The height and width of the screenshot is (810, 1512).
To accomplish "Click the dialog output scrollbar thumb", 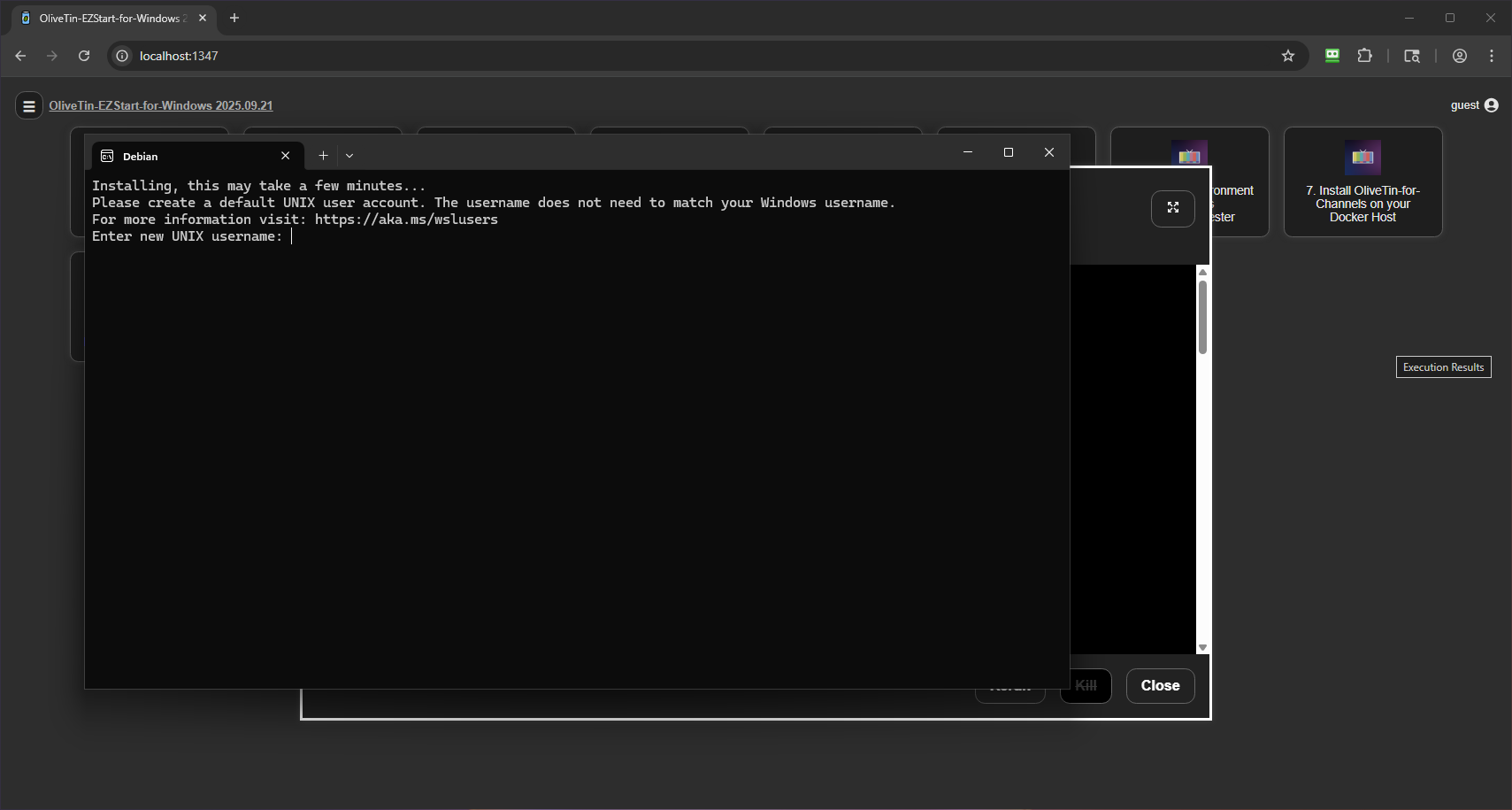I will coord(1202,317).
